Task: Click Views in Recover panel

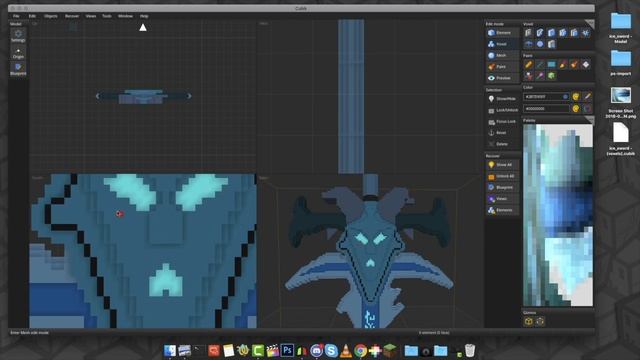Action: tap(502, 199)
